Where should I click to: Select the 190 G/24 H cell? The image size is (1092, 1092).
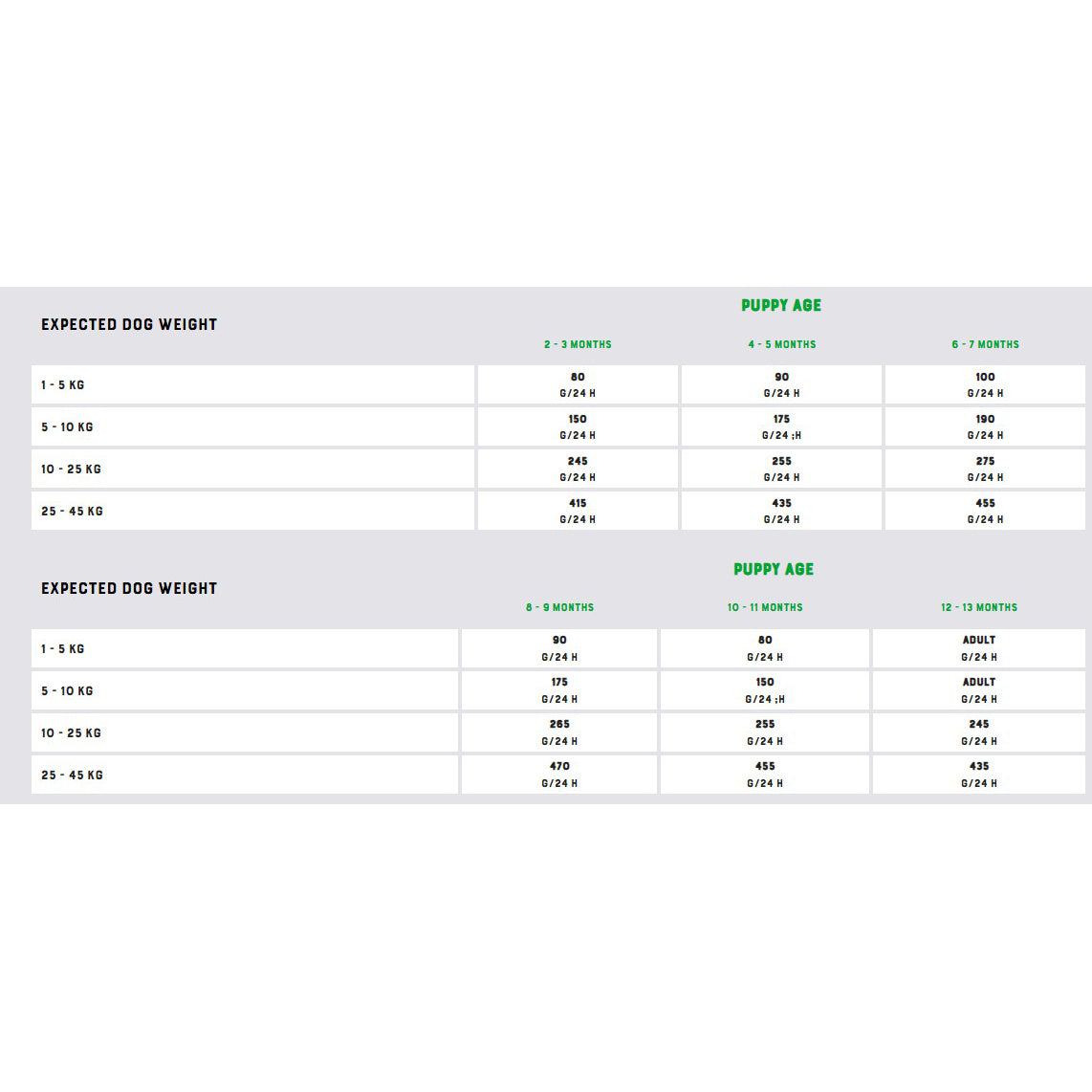[x=985, y=426]
